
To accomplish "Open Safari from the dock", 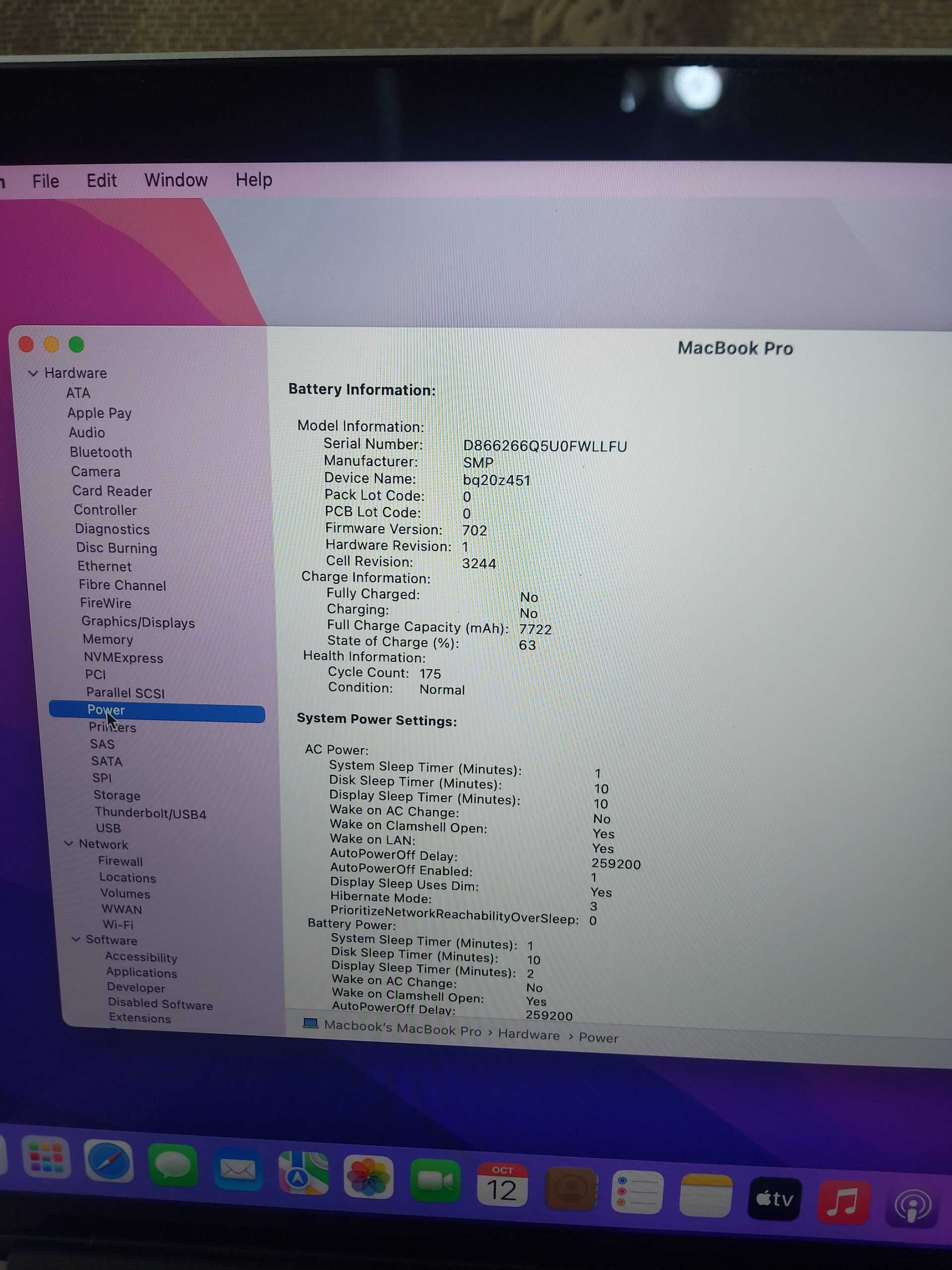I will click(x=109, y=1161).
